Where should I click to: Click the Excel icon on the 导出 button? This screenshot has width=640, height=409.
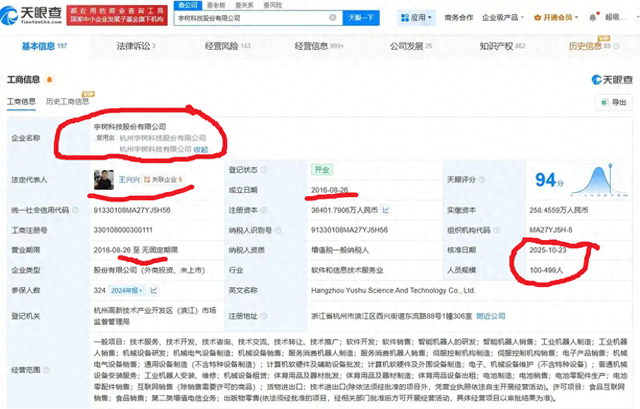(x=605, y=102)
